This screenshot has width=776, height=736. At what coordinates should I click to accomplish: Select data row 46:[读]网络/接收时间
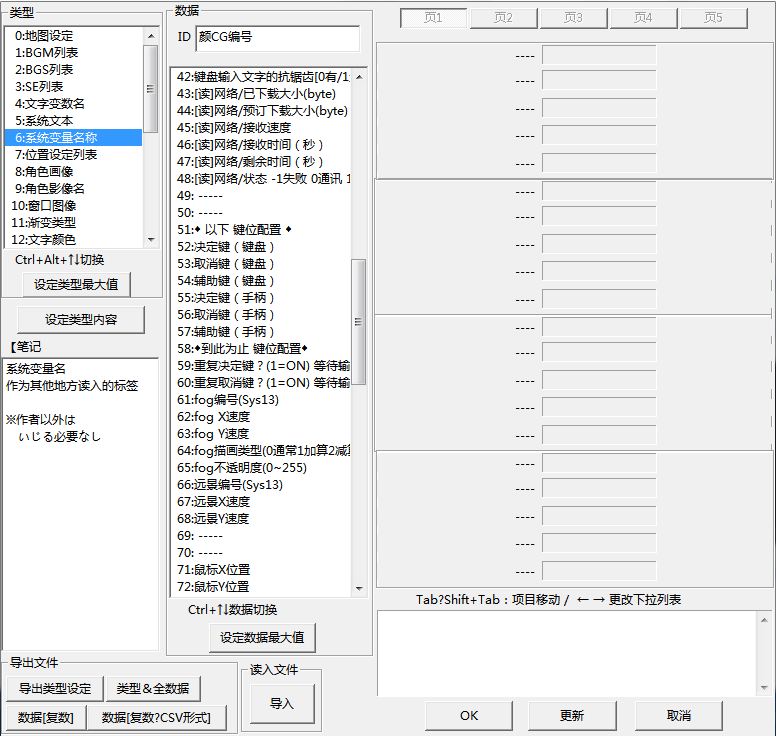[x=261, y=145]
